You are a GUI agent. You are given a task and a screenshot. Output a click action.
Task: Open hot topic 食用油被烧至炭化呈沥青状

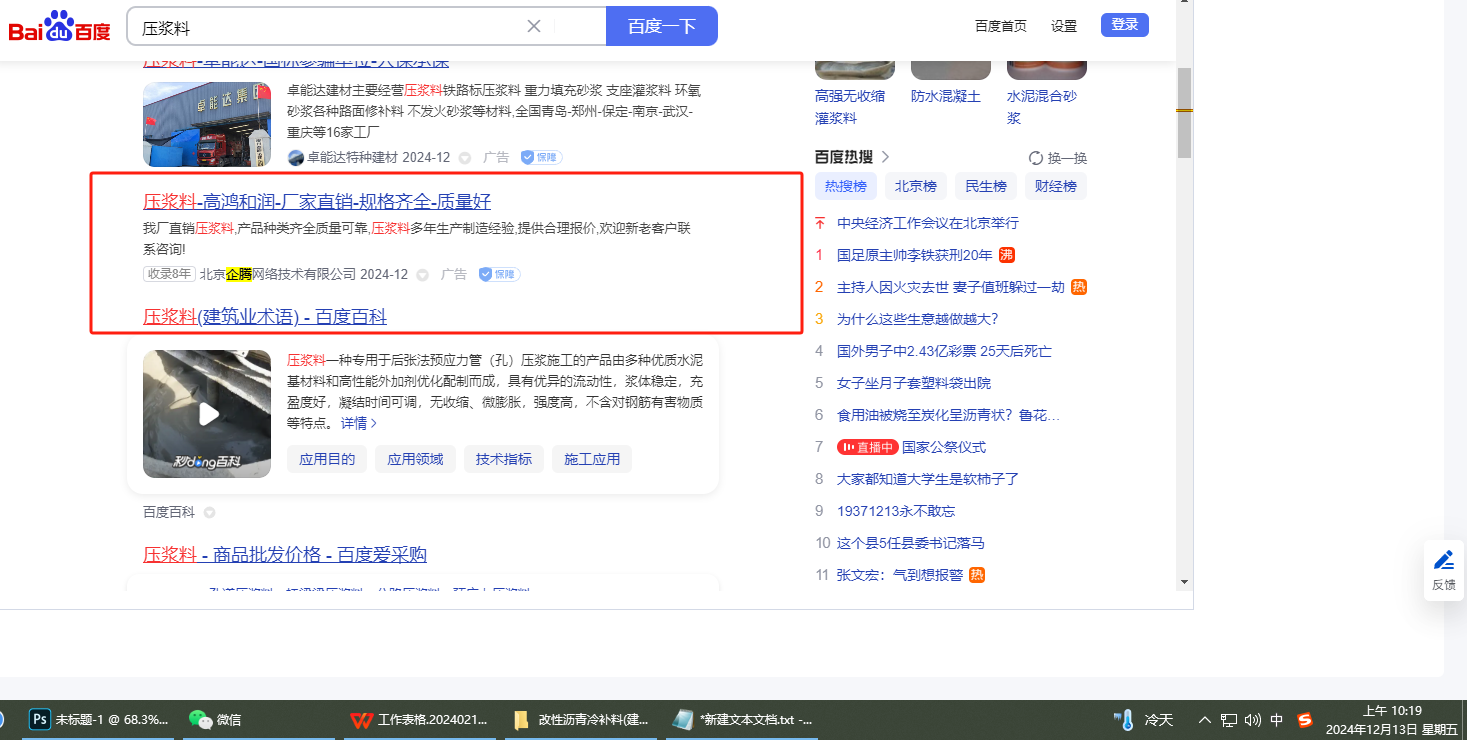click(x=948, y=415)
